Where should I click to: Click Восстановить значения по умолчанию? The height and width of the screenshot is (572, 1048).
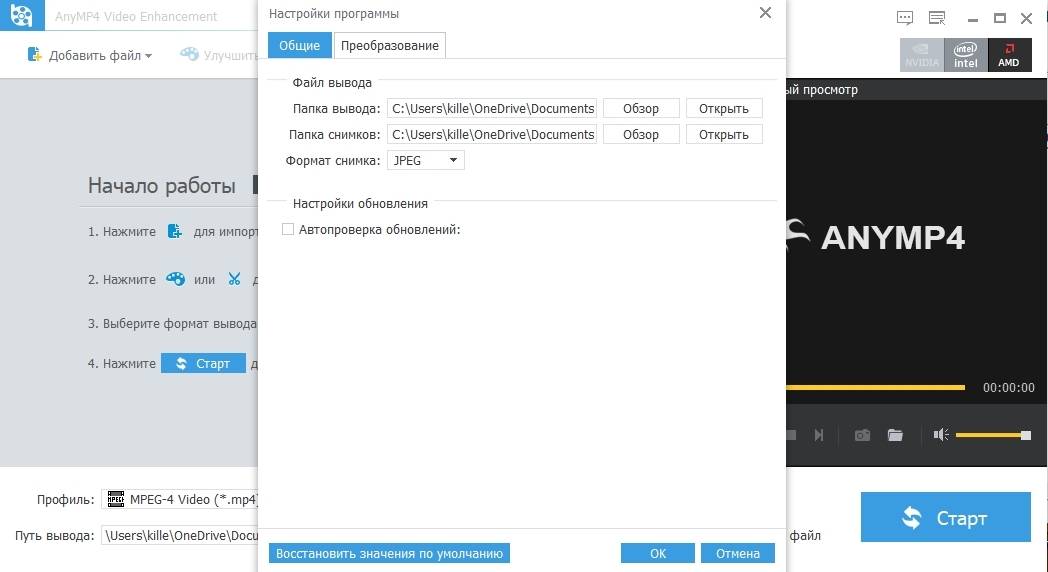(389, 553)
